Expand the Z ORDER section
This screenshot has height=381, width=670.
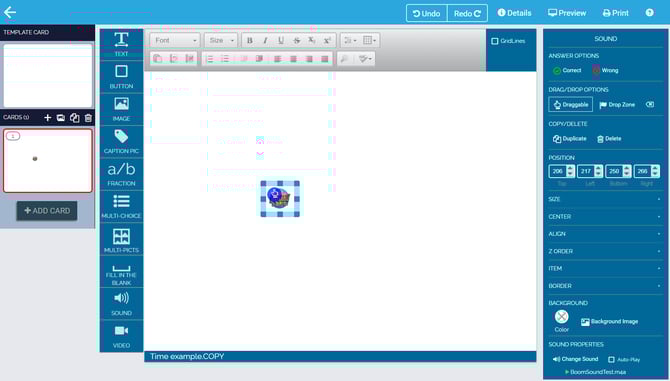605,251
